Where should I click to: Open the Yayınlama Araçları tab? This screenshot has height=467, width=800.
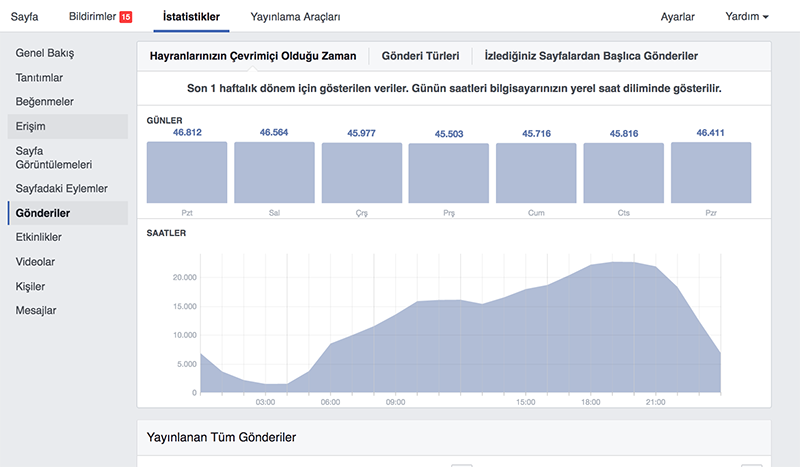(x=295, y=16)
